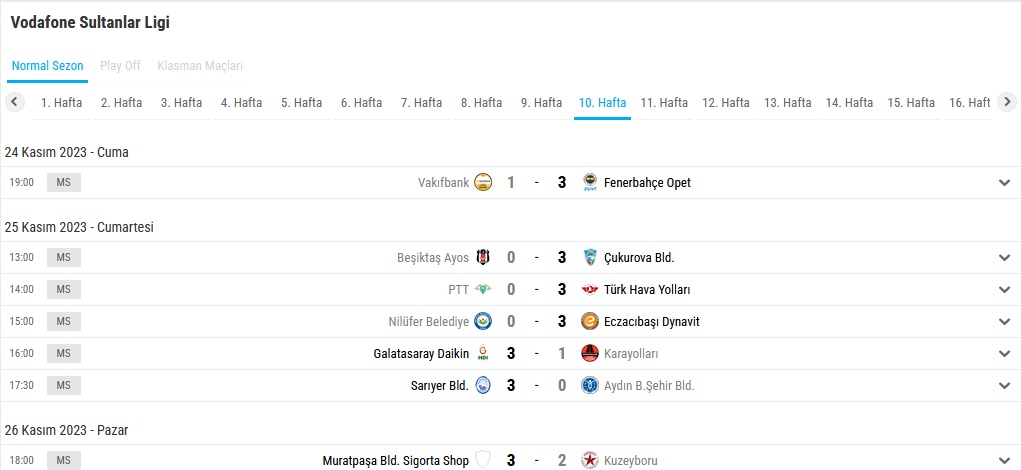Viewport: 1021px width, 470px height.
Task: Expand the PTT vs Türk Hava Yolları match row
Action: point(1004,289)
